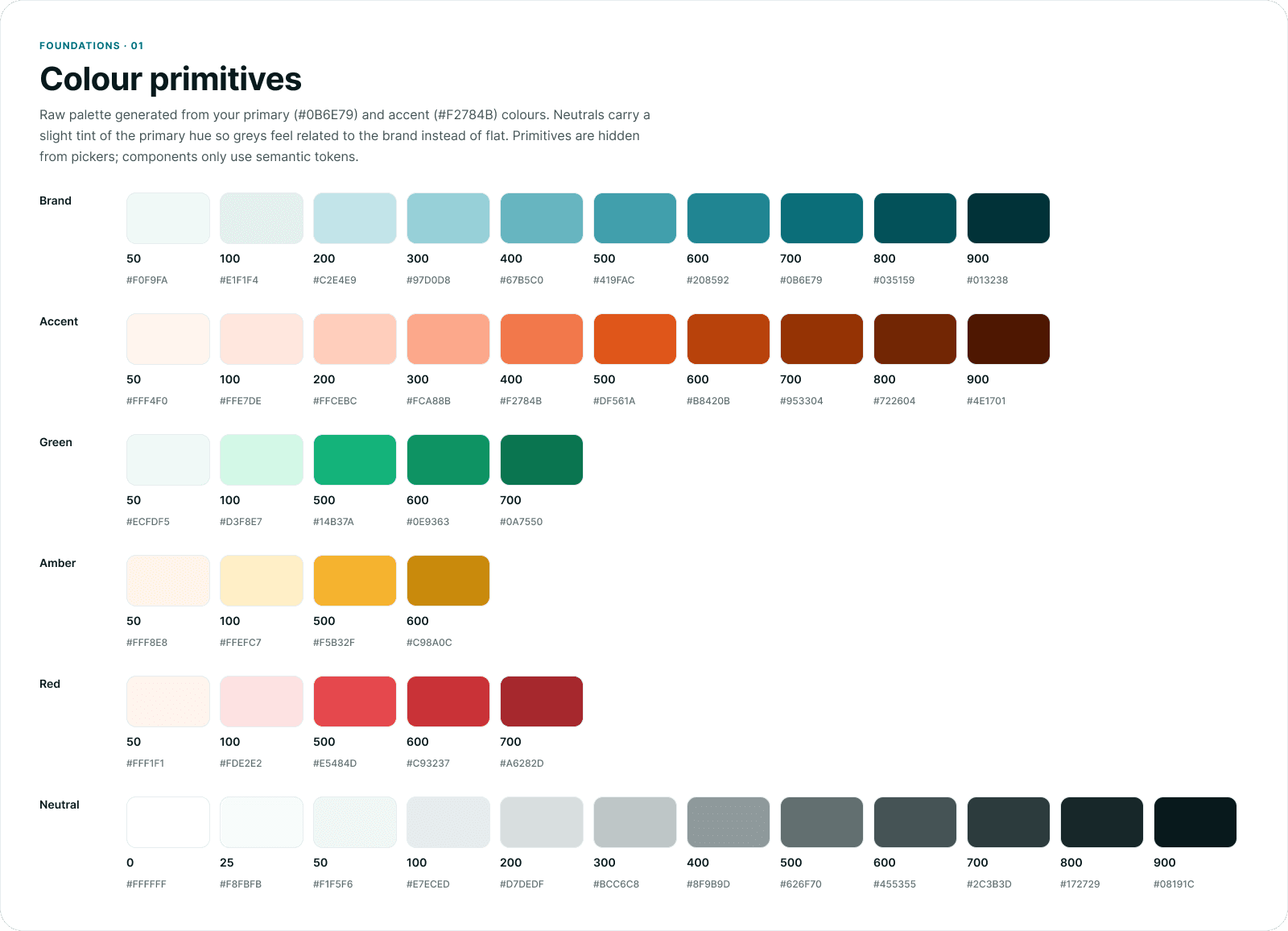Image resolution: width=1288 pixels, height=931 pixels.
Task: Pick the Neutral 500 swatch #626F70
Action: (822, 822)
